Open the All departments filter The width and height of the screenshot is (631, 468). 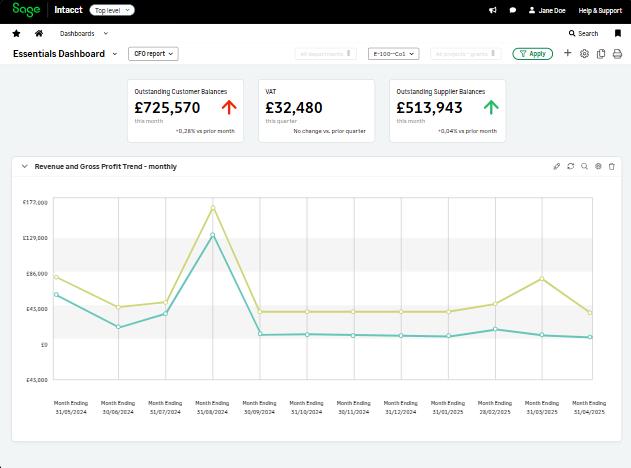325,54
